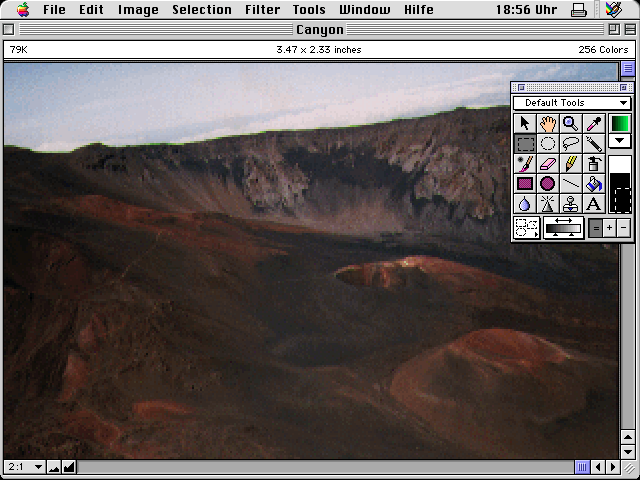Open the application switcher menu icon
The image size is (640, 480).
click(x=613, y=9)
